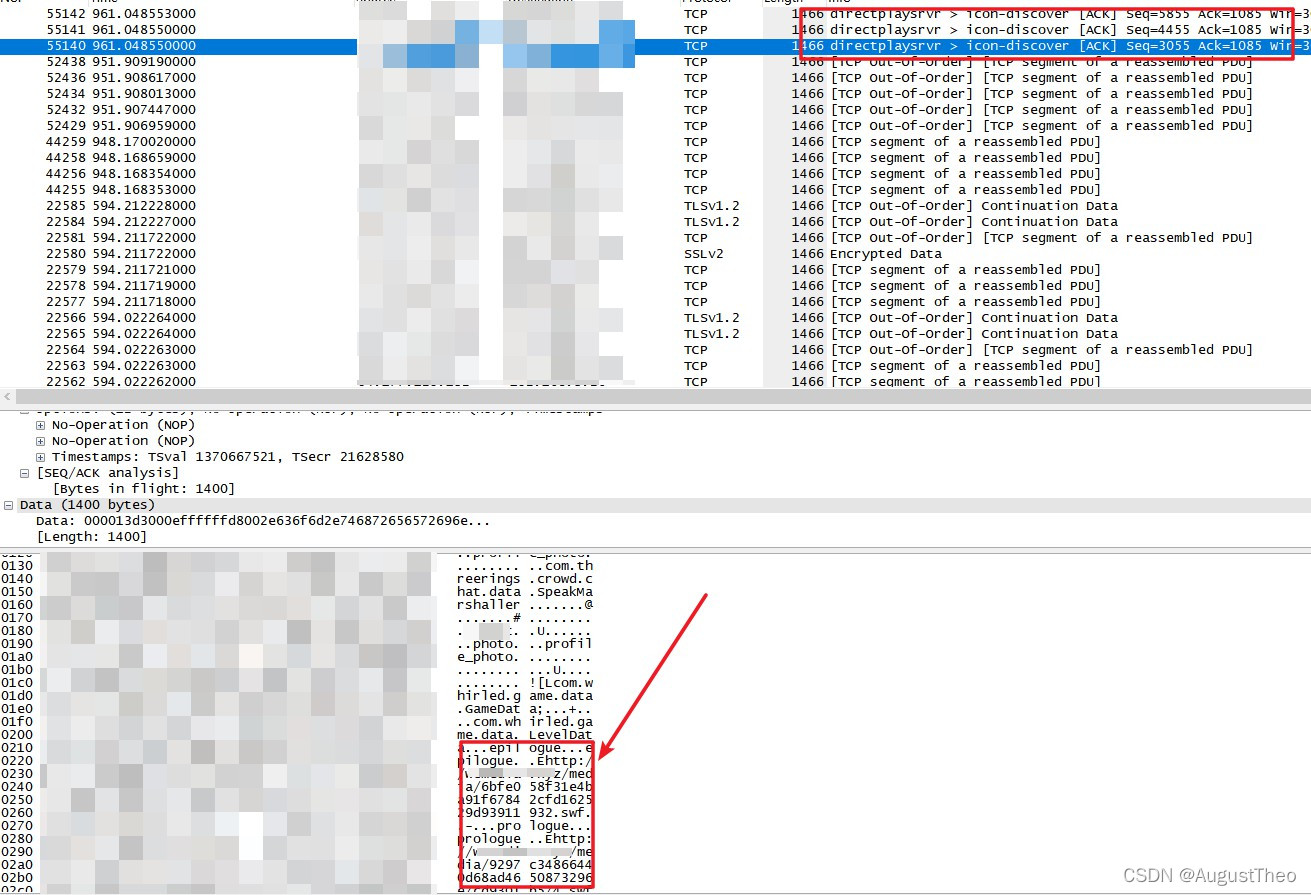
Task: Click Timestamps TSval 1370667521 text
Action: point(228,457)
